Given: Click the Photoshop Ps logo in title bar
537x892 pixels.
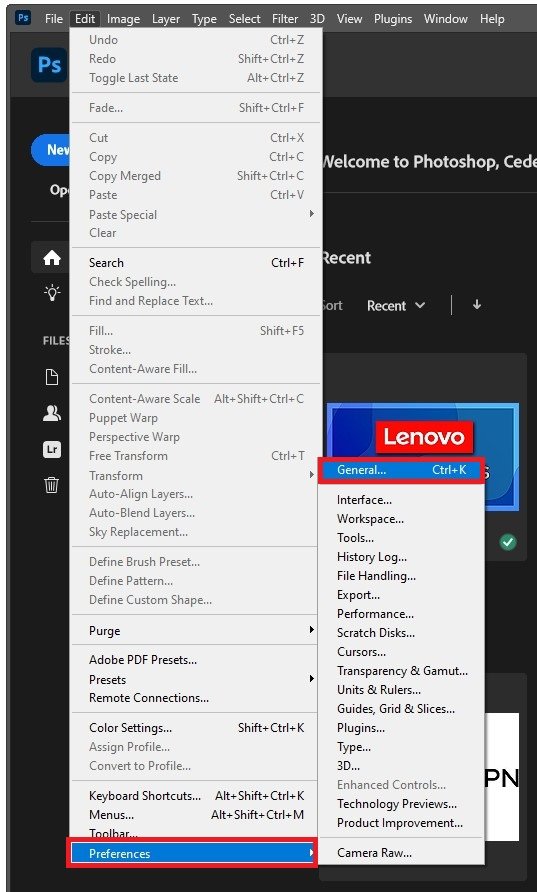Looking at the screenshot, I should point(23,18).
